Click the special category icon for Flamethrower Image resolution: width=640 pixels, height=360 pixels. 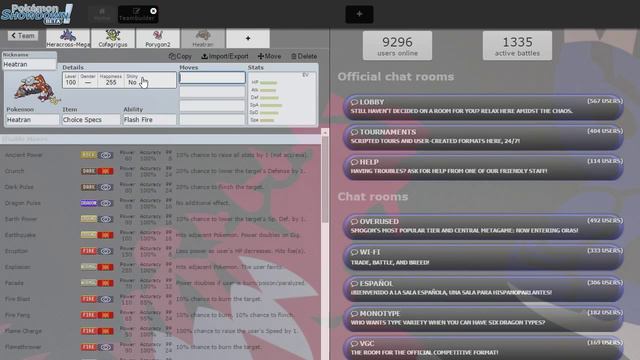(x=106, y=347)
